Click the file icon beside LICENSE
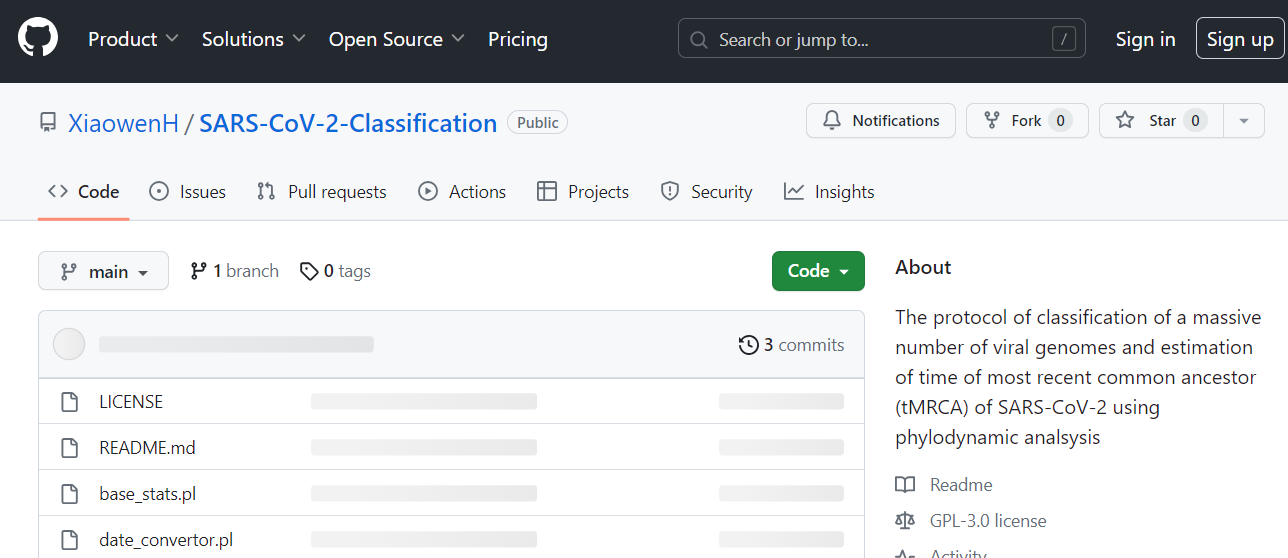The image size is (1288, 558). click(69, 402)
